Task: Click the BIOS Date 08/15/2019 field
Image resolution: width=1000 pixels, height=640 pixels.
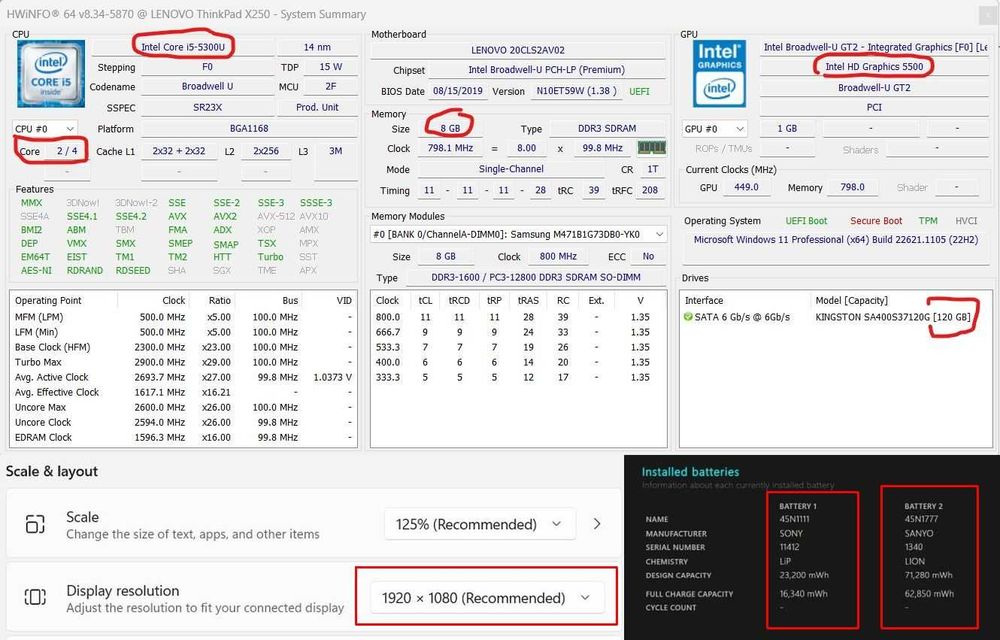Action: click(458, 91)
